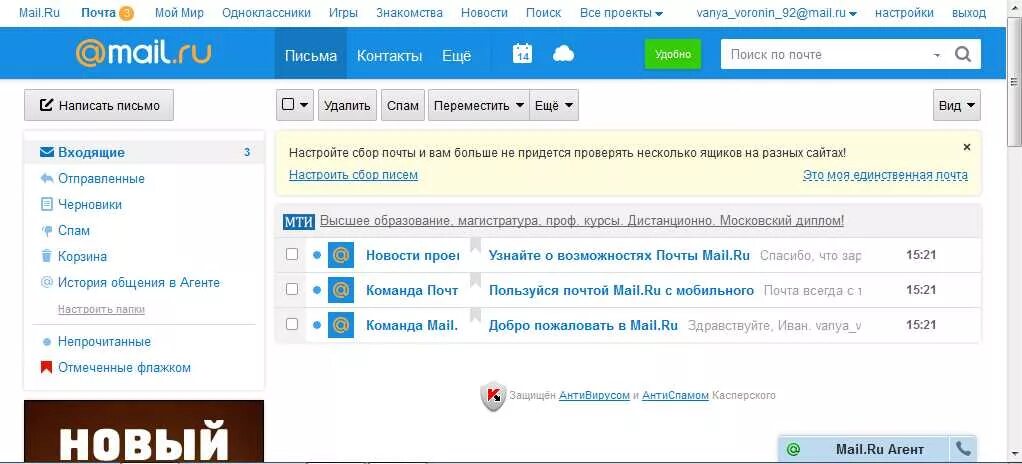This screenshot has height=464, width=1022.
Task: Expand search options arrow in search box
Action: click(937, 55)
